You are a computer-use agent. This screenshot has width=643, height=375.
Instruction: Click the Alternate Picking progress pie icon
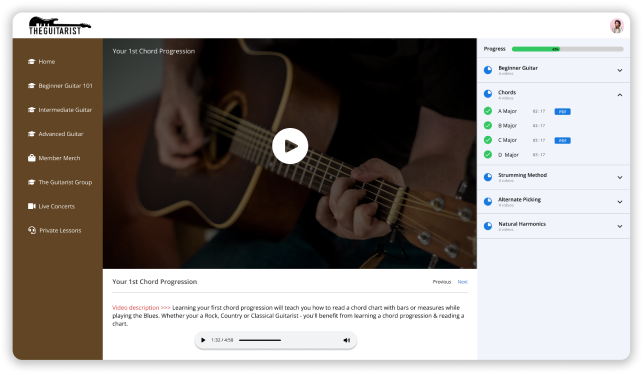[x=488, y=201]
